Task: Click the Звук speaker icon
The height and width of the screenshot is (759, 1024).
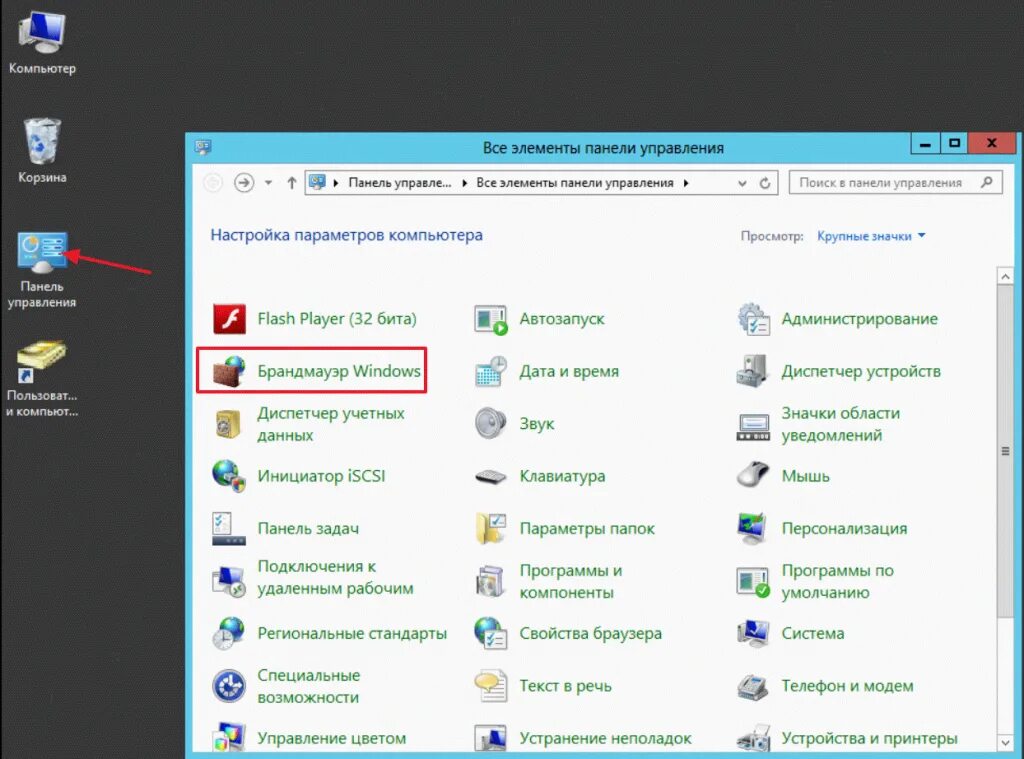Action: [x=490, y=423]
